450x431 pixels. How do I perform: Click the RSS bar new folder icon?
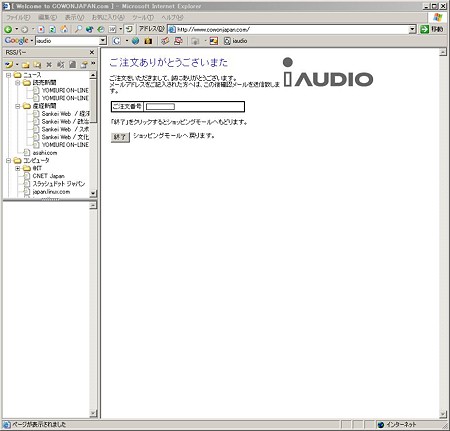pyautogui.click(x=26, y=64)
